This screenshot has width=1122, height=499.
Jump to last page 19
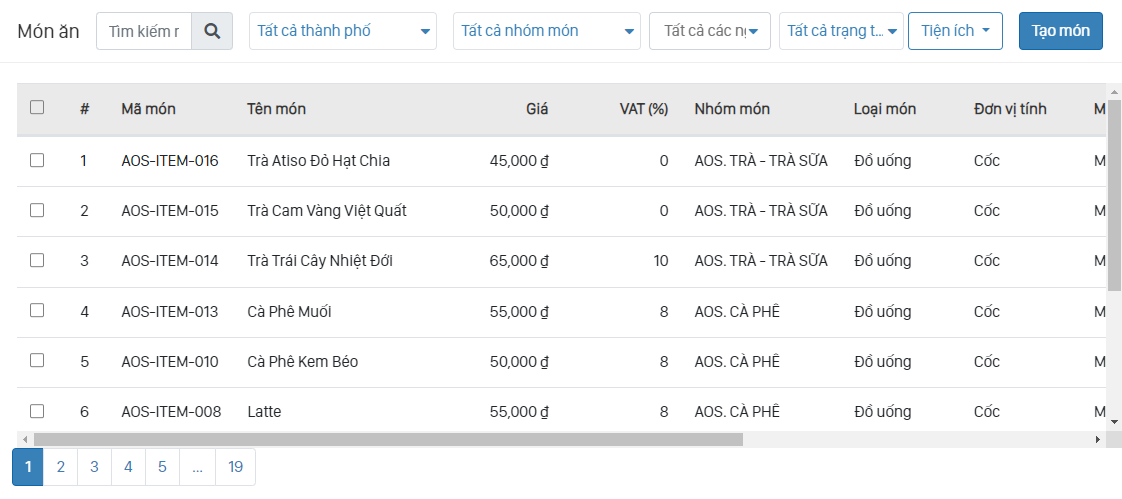(235, 467)
